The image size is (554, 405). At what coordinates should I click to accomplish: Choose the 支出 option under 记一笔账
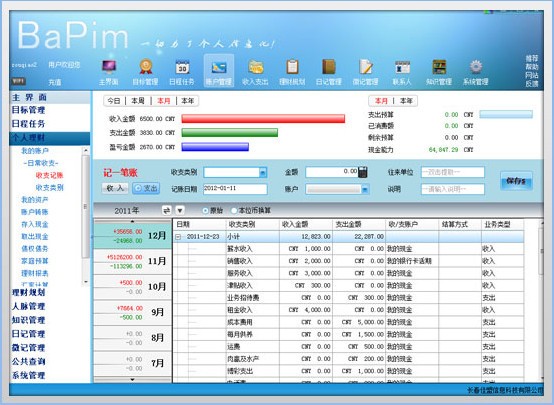click(x=146, y=188)
